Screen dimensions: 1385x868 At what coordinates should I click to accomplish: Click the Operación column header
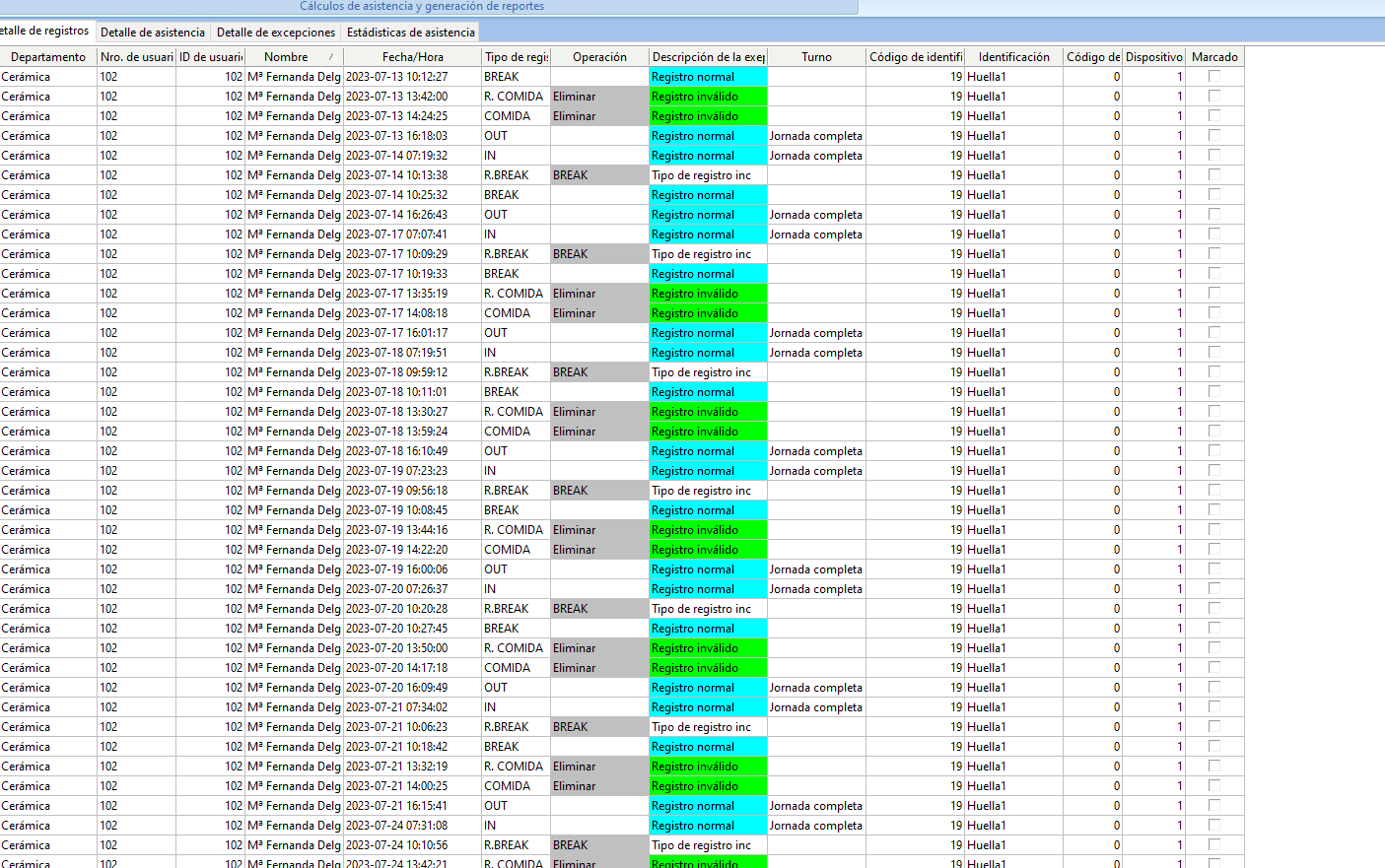599,57
